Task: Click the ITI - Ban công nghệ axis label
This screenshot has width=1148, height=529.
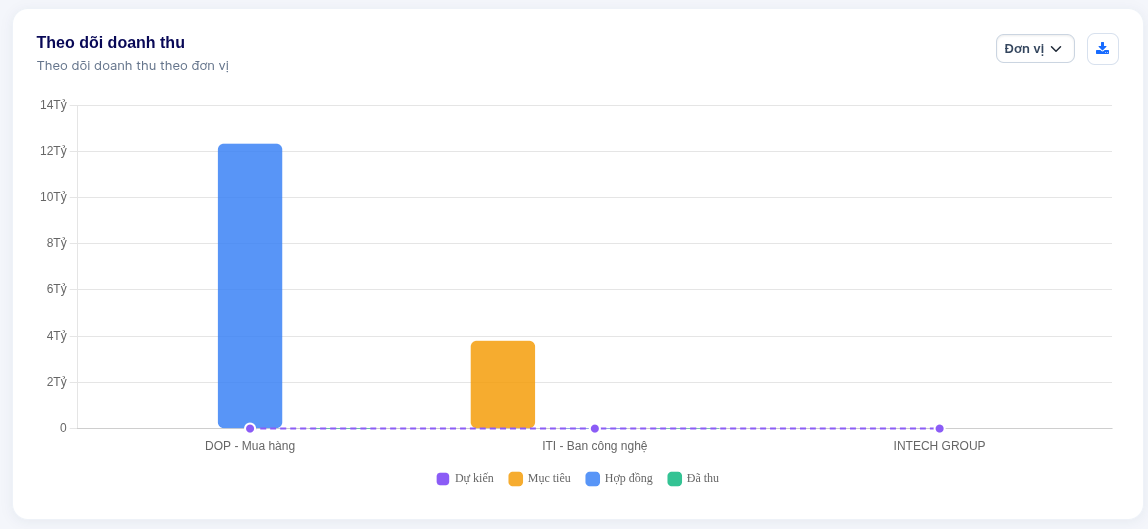Action: coord(594,446)
